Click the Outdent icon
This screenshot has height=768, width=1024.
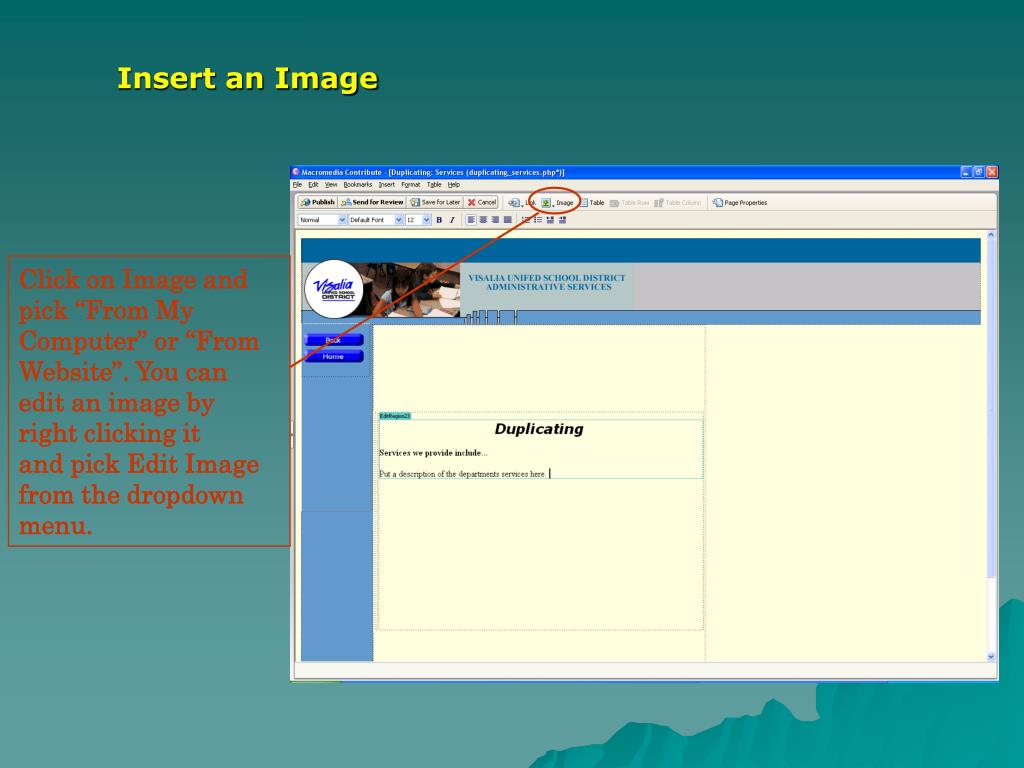(x=551, y=220)
